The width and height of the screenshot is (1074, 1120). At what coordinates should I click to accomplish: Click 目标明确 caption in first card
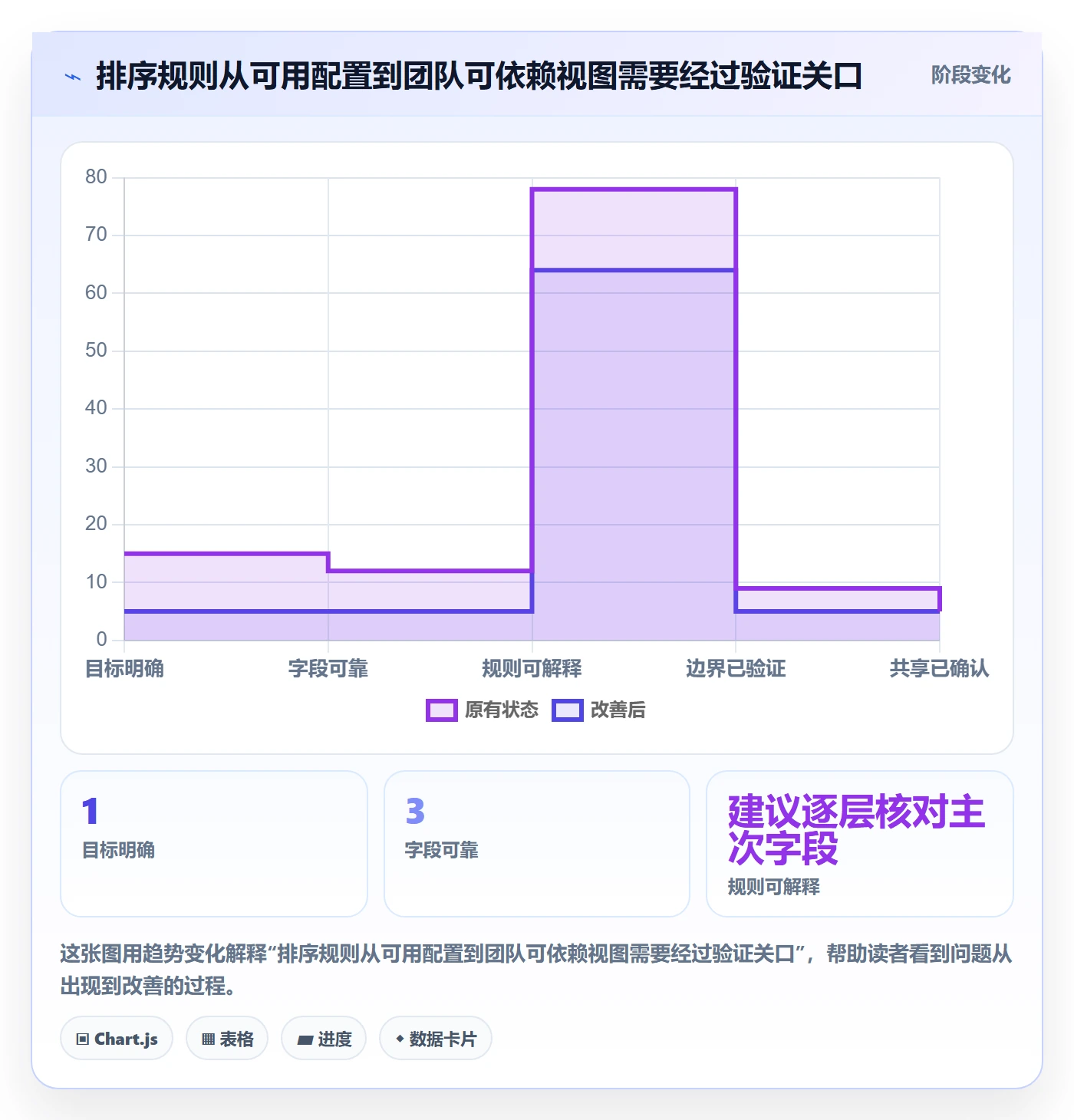pos(119,851)
